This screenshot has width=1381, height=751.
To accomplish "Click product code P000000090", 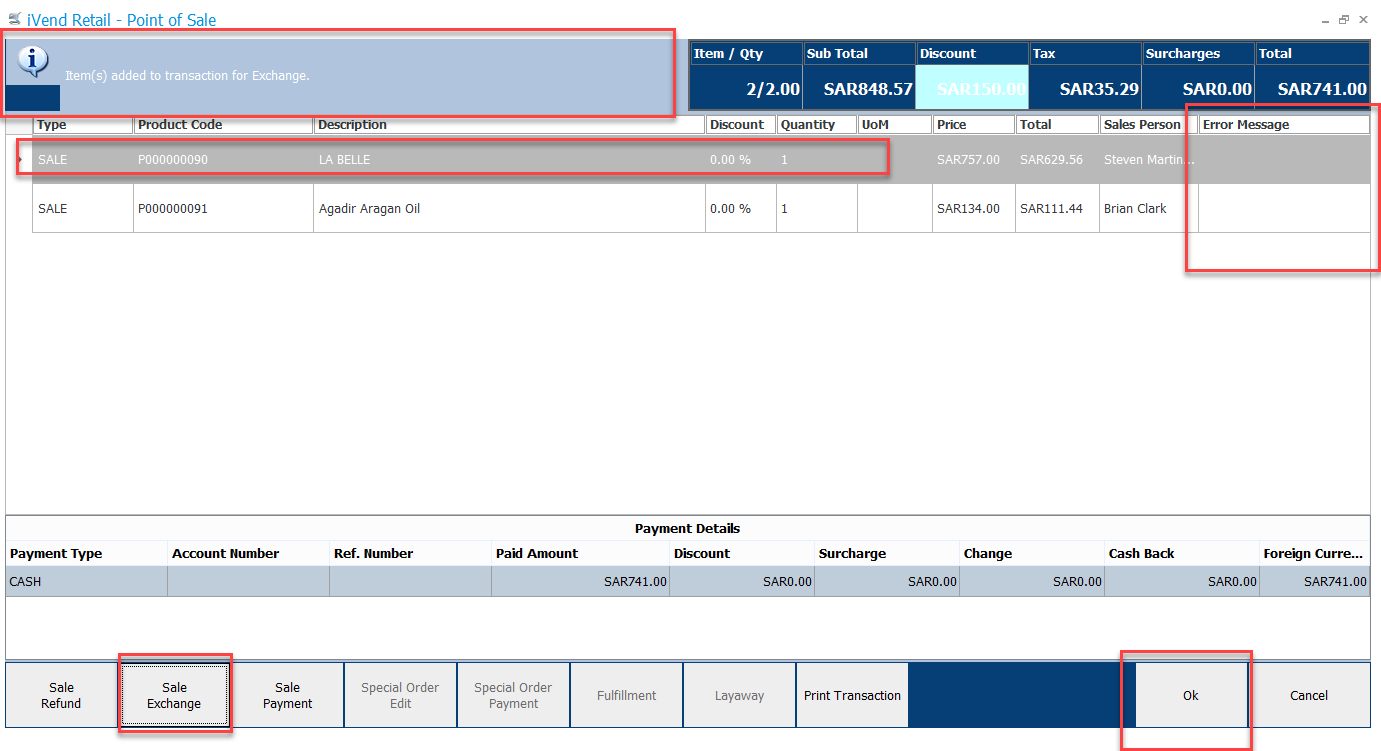I will pyautogui.click(x=173, y=159).
